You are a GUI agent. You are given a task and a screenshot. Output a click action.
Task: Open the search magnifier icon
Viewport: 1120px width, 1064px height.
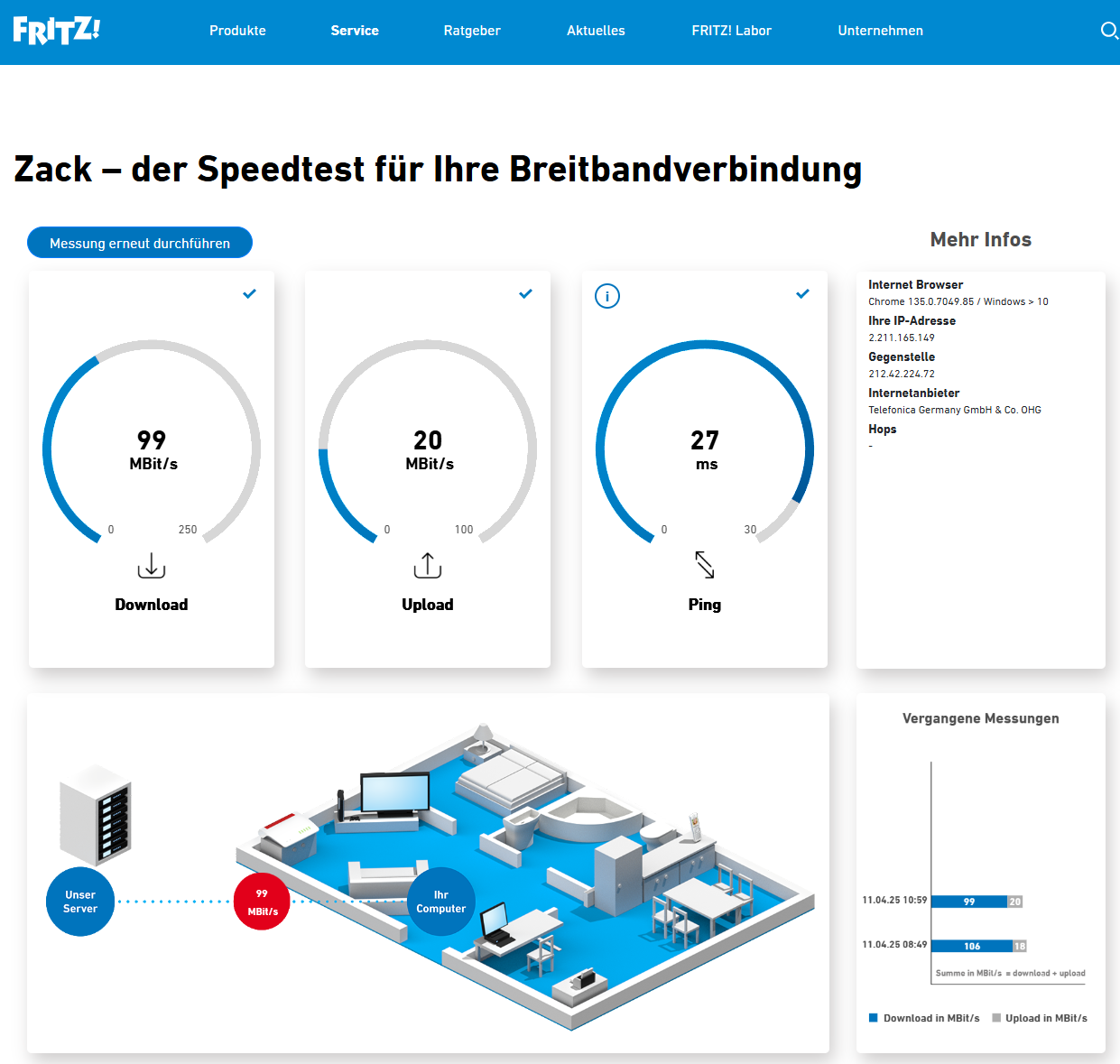pyautogui.click(x=1109, y=31)
